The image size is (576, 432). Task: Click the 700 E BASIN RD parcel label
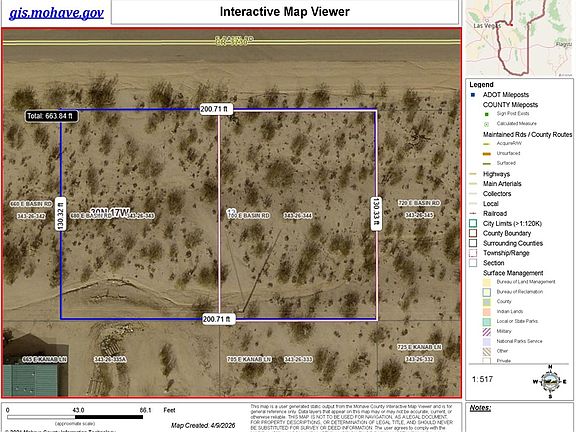pos(249,215)
